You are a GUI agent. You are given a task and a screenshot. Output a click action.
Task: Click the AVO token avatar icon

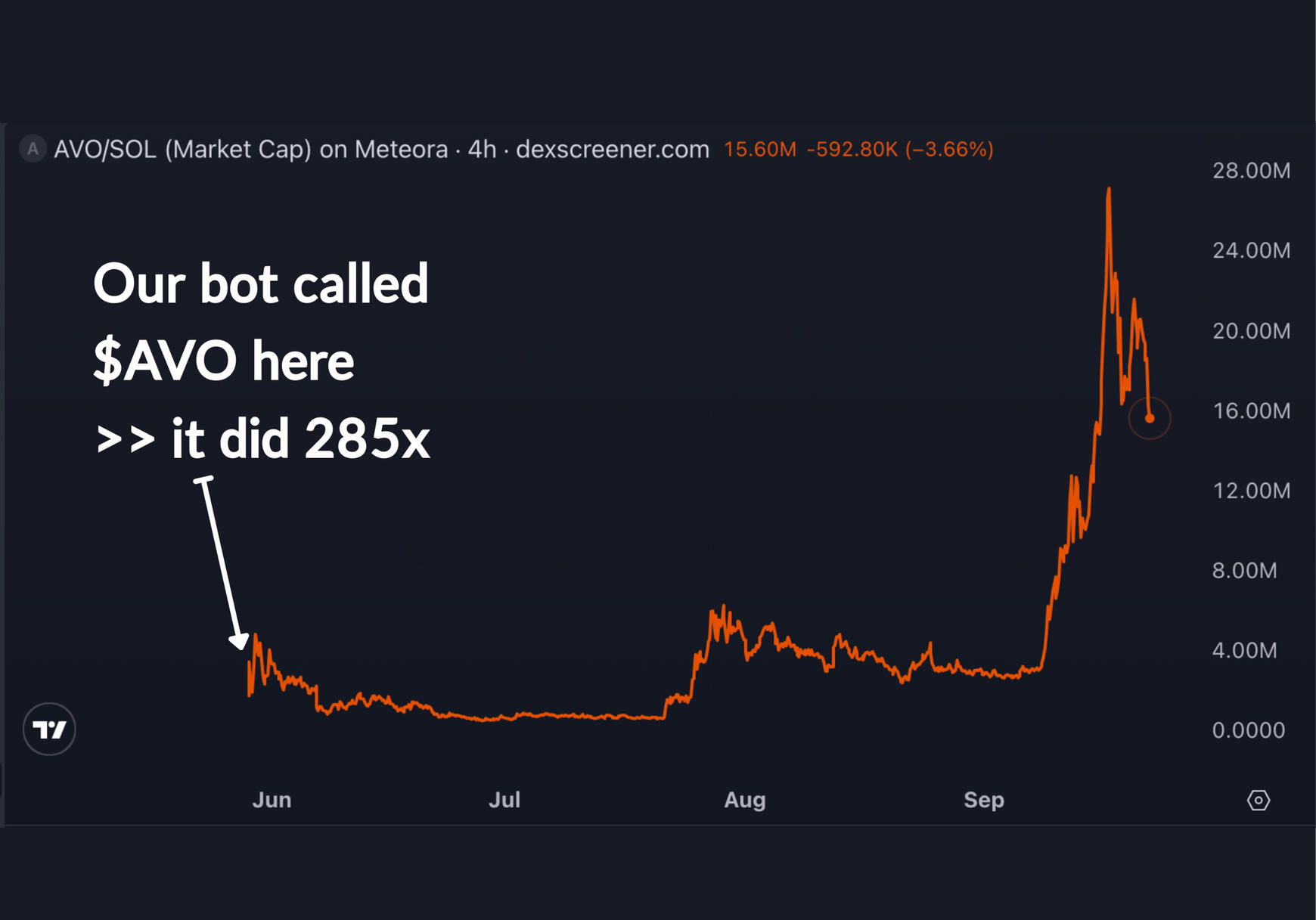pos(33,149)
